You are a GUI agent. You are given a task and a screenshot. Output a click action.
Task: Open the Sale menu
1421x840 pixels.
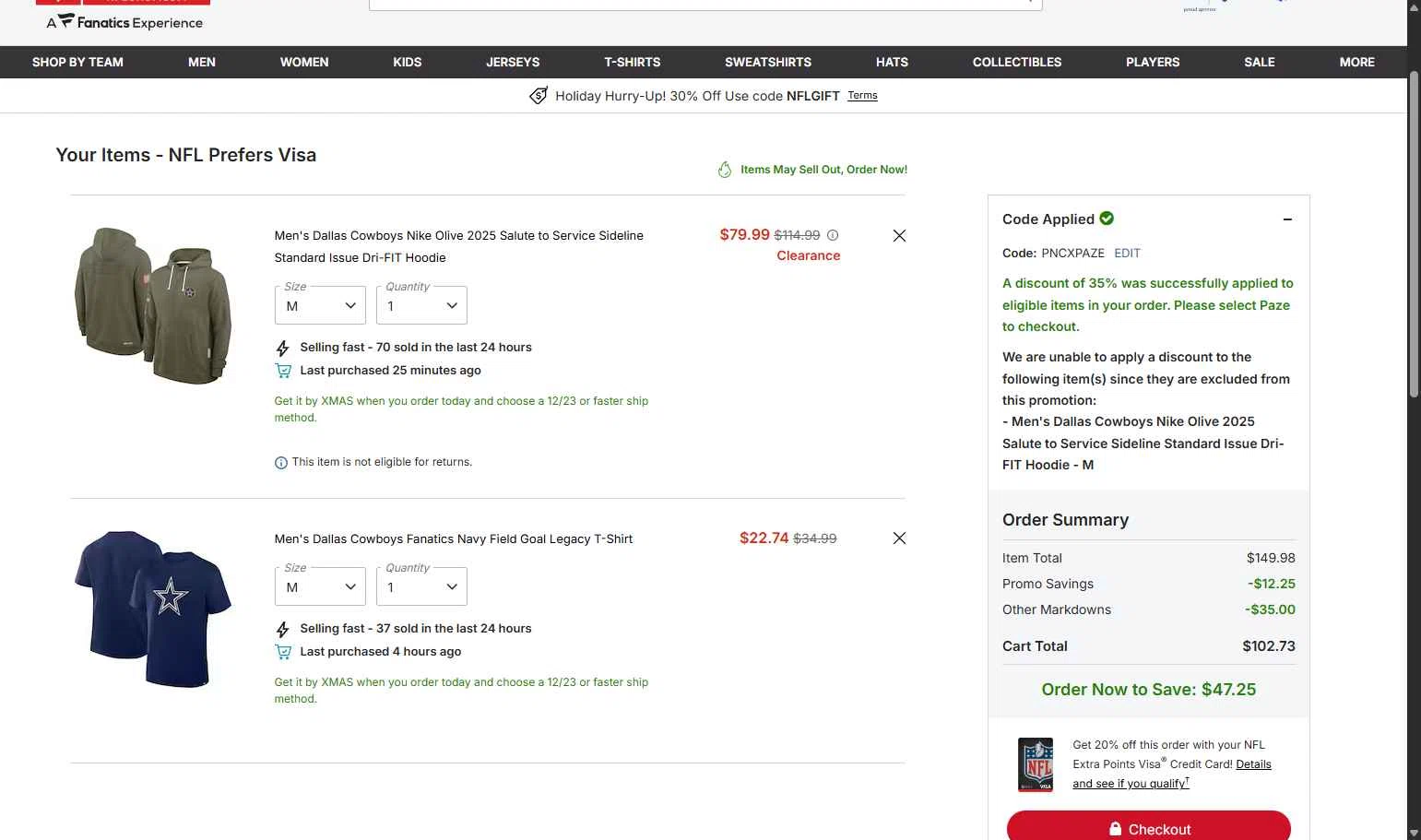(1260, 62)
